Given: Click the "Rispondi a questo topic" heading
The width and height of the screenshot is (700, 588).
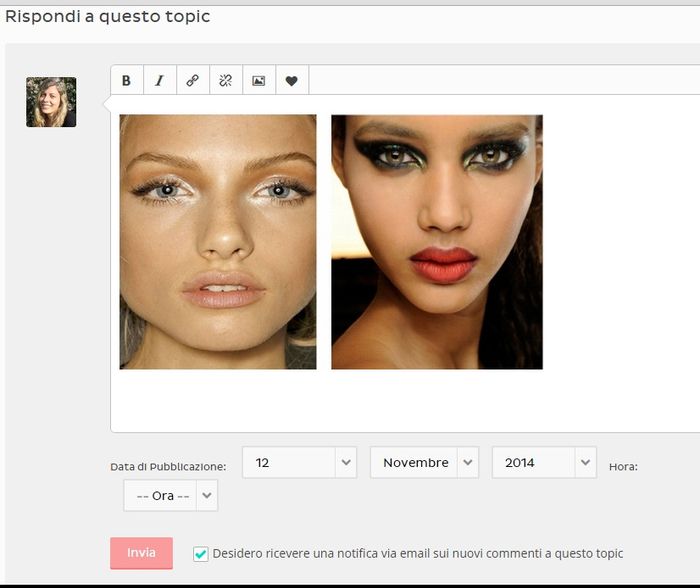Looking at the screenshot, I should click(x=108, y=17).
